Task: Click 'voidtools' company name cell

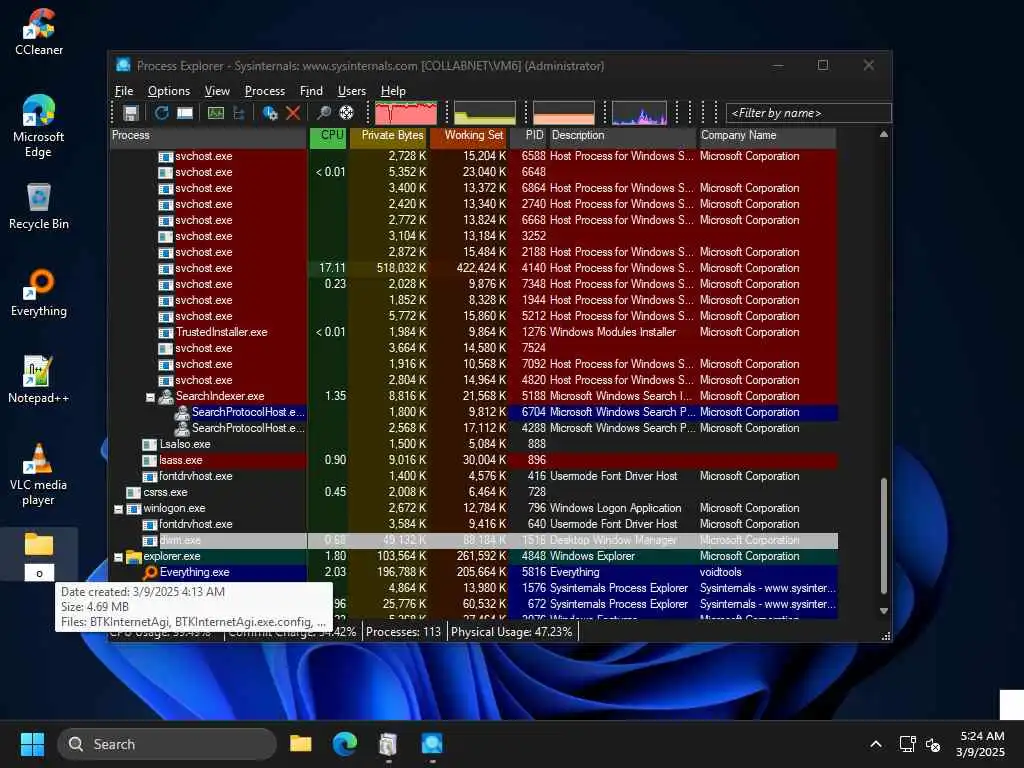Action: pos(720,572)
